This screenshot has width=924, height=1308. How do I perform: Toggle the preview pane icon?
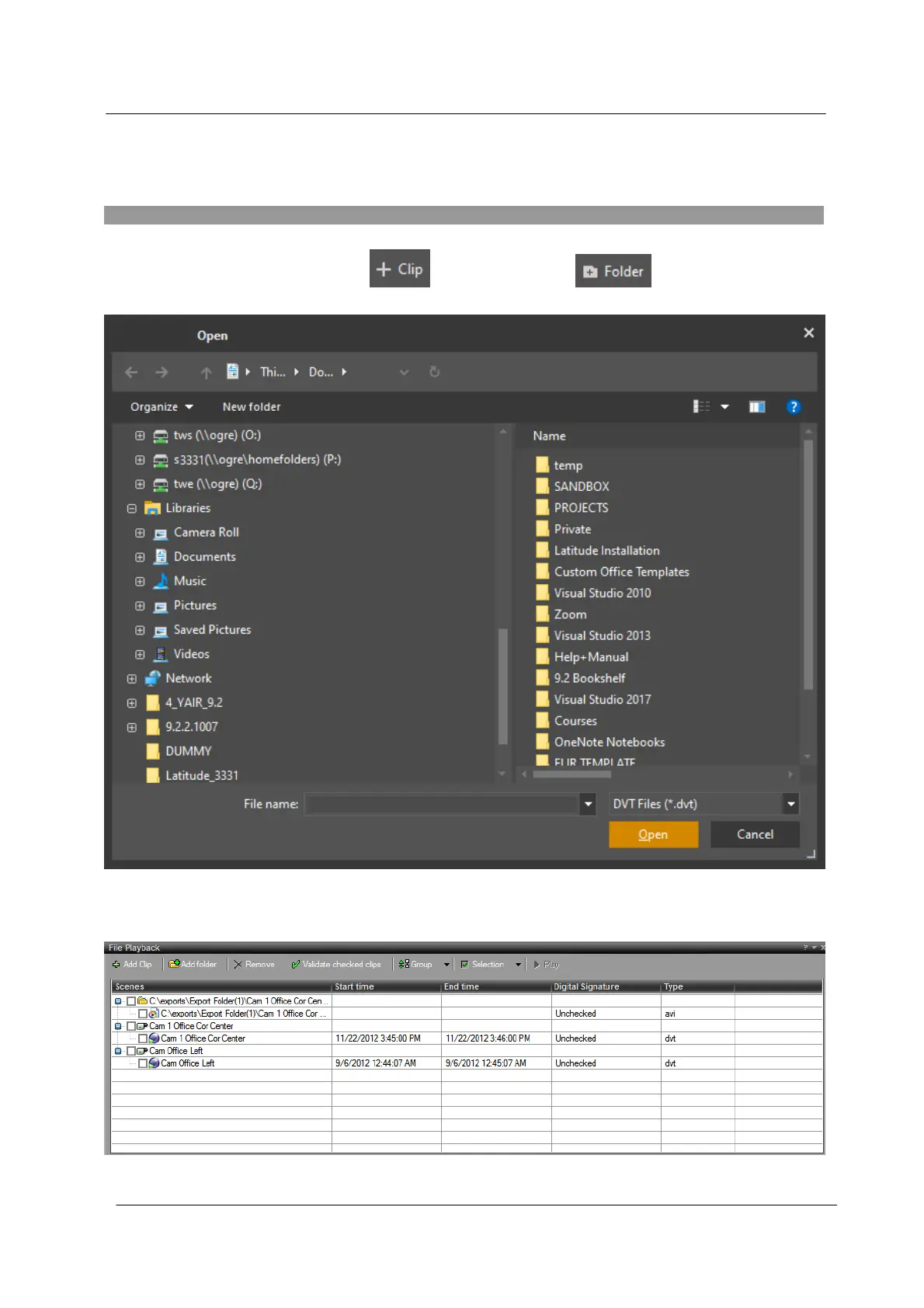756,407
